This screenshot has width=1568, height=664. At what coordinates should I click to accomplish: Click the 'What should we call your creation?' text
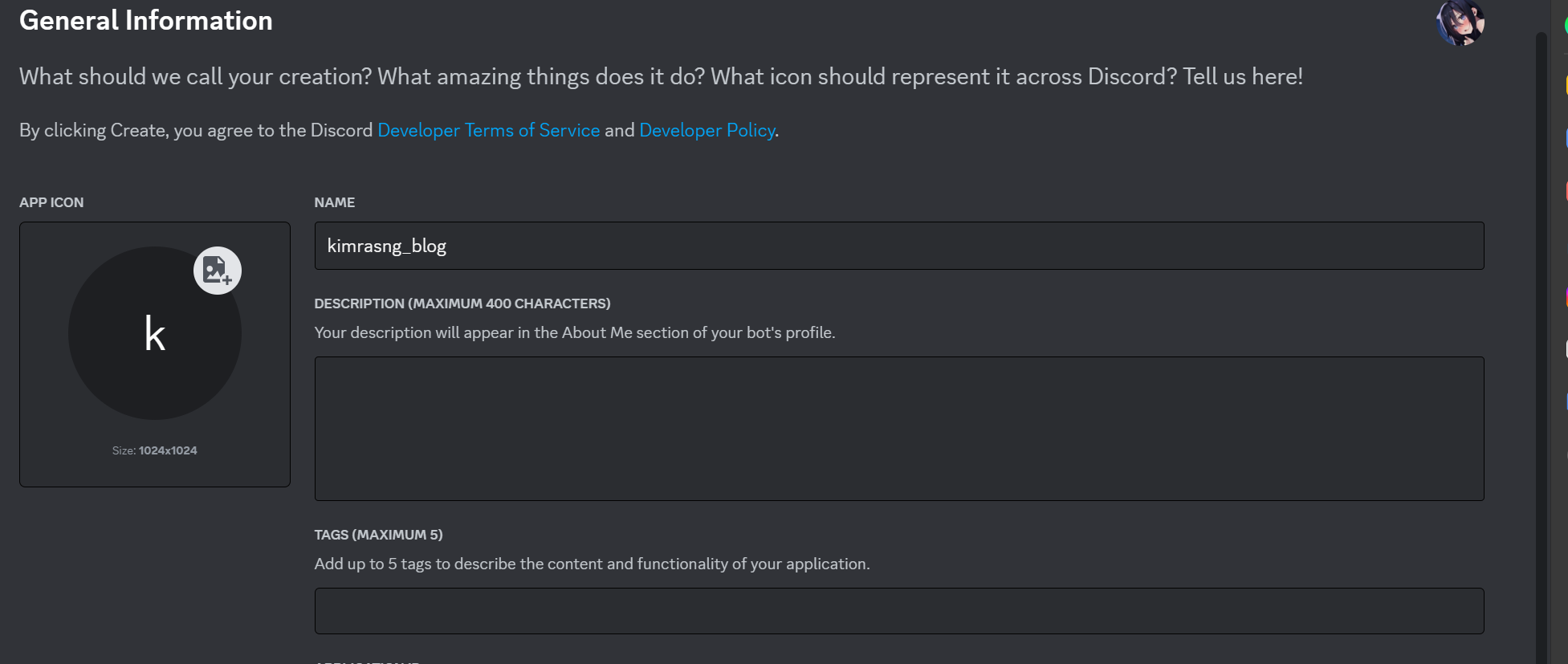(661, 76)
